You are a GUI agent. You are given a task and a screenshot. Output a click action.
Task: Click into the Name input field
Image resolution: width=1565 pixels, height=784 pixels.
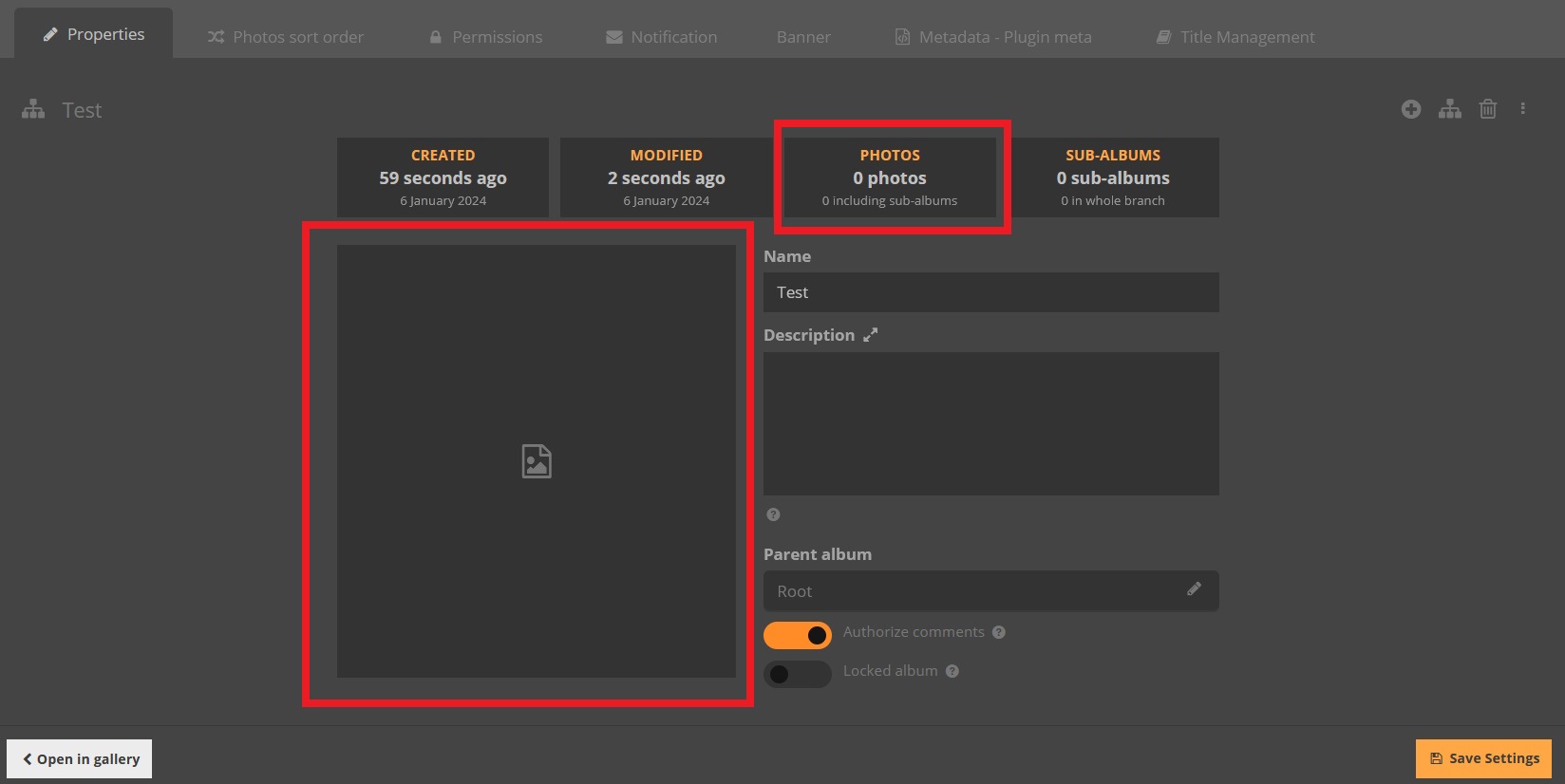pyautogui.click(x=991, y=292)
